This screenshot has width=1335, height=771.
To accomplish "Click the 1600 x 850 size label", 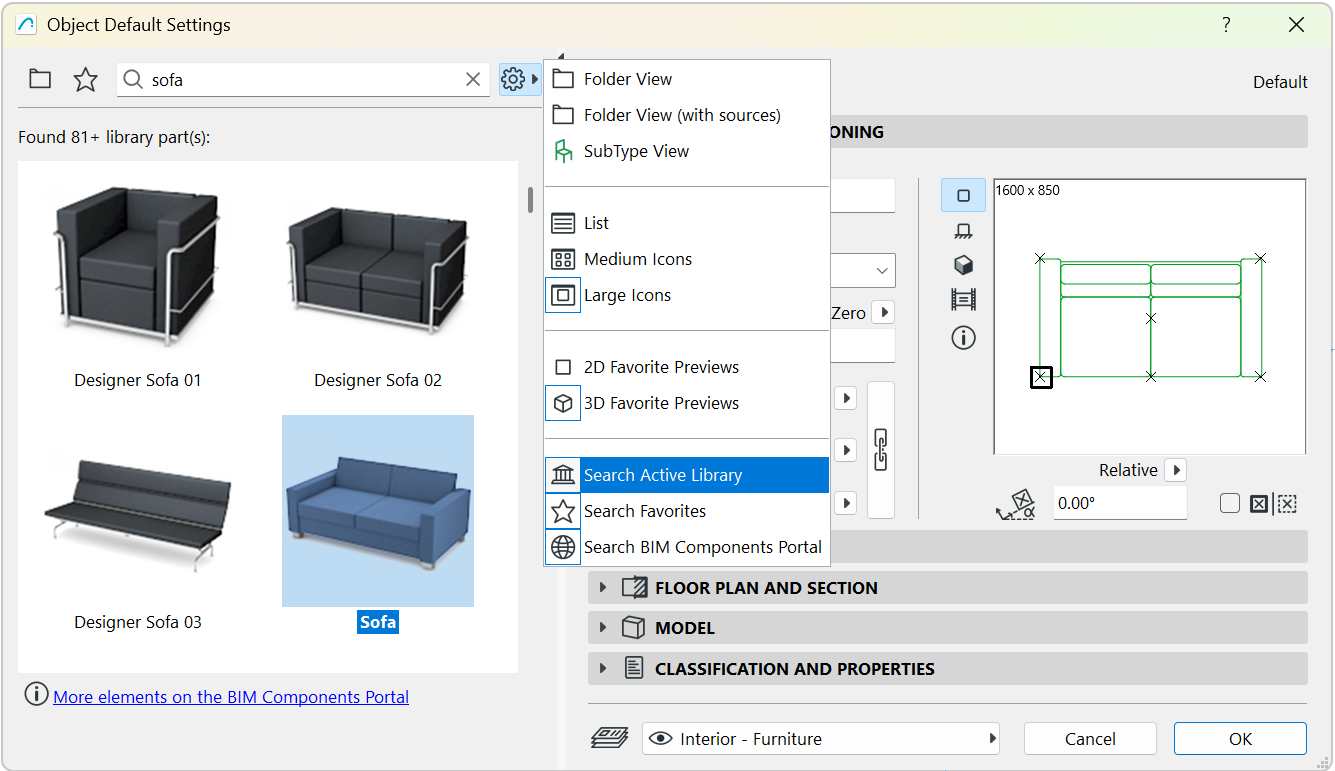I will coord(1028,190).
